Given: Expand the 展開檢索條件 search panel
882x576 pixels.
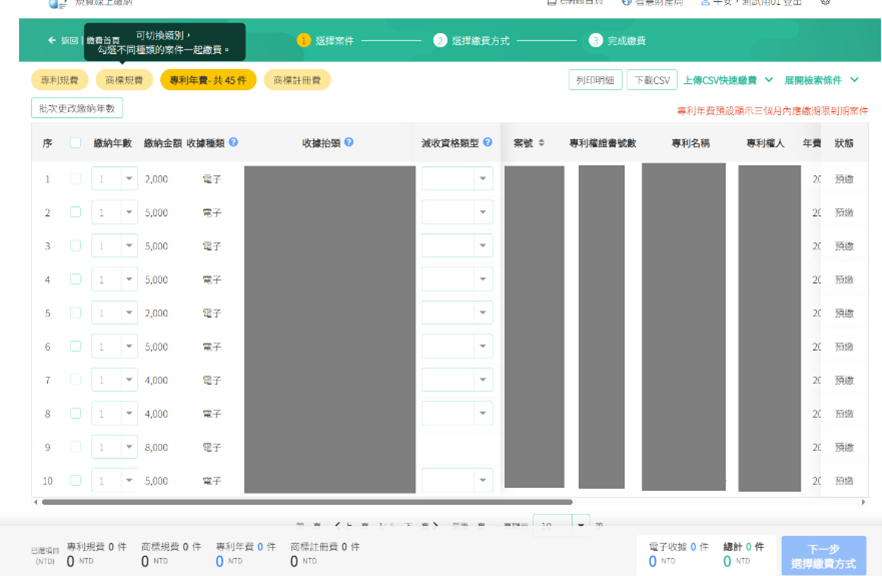Looking at the screenshot, I should (x=815, y=78).
